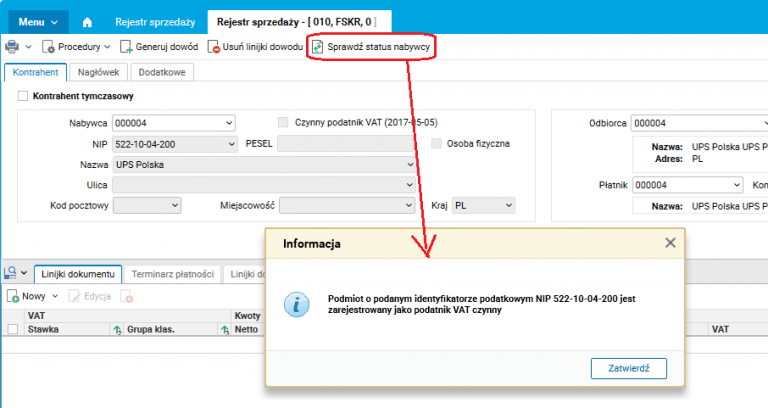Click the Stawka column header
This screenshot has width=768, height=408.
(43, 329)
